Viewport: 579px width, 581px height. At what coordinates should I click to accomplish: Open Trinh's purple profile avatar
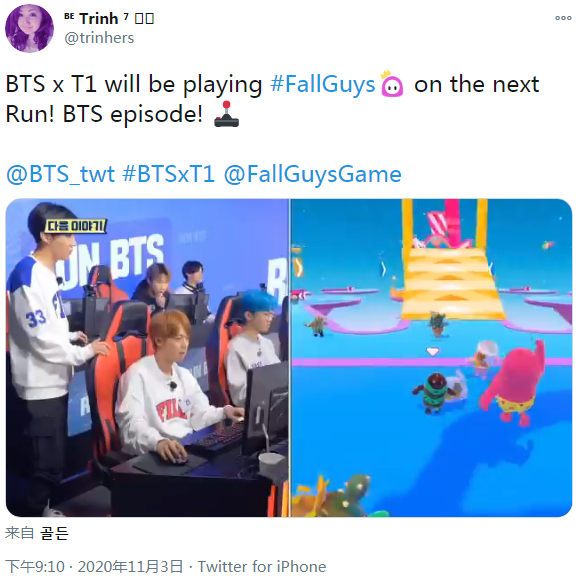29,29
